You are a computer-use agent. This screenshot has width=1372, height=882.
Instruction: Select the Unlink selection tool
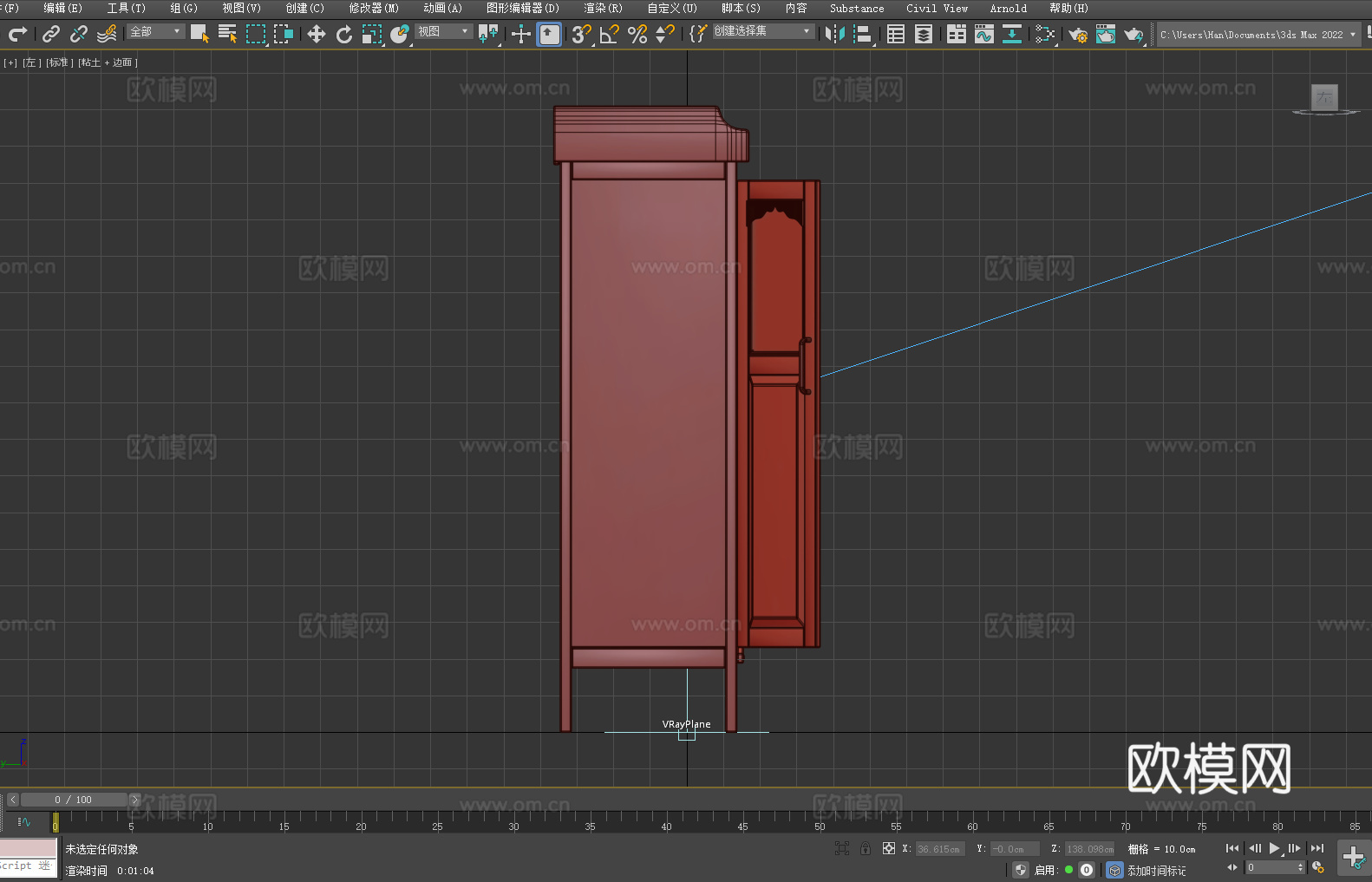point(79,34)
